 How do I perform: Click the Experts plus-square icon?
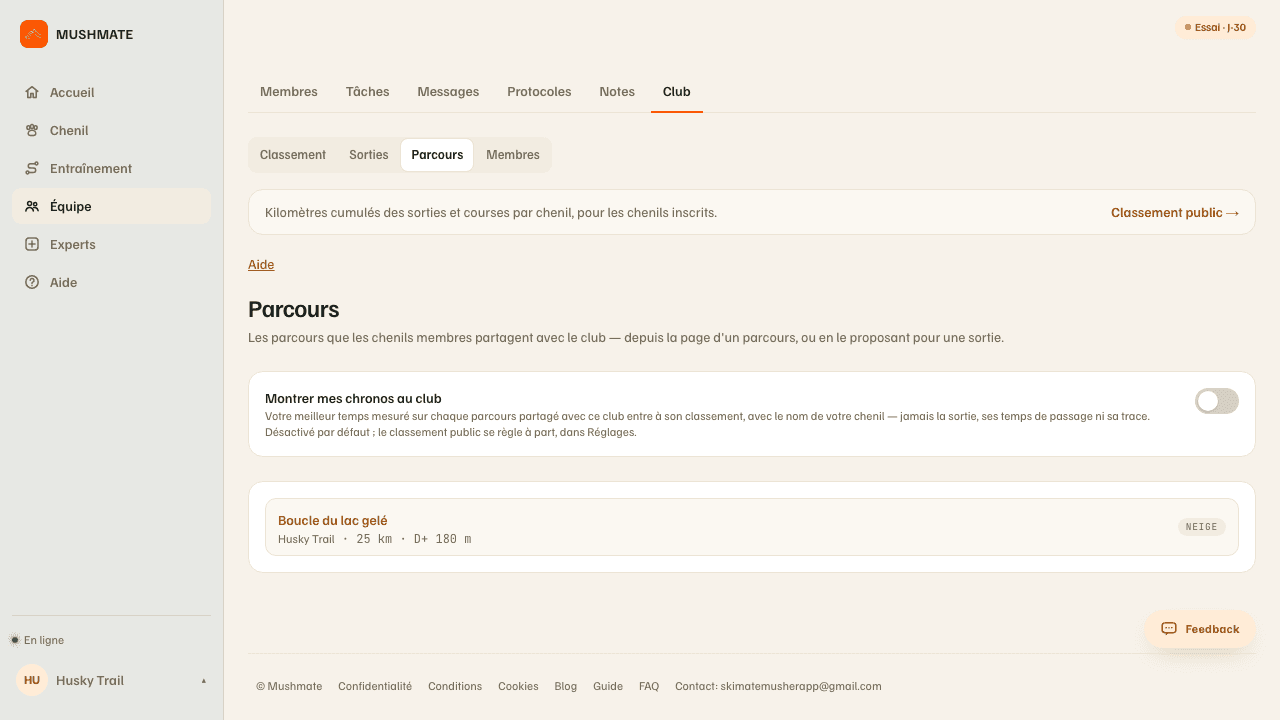pos(32,244)
